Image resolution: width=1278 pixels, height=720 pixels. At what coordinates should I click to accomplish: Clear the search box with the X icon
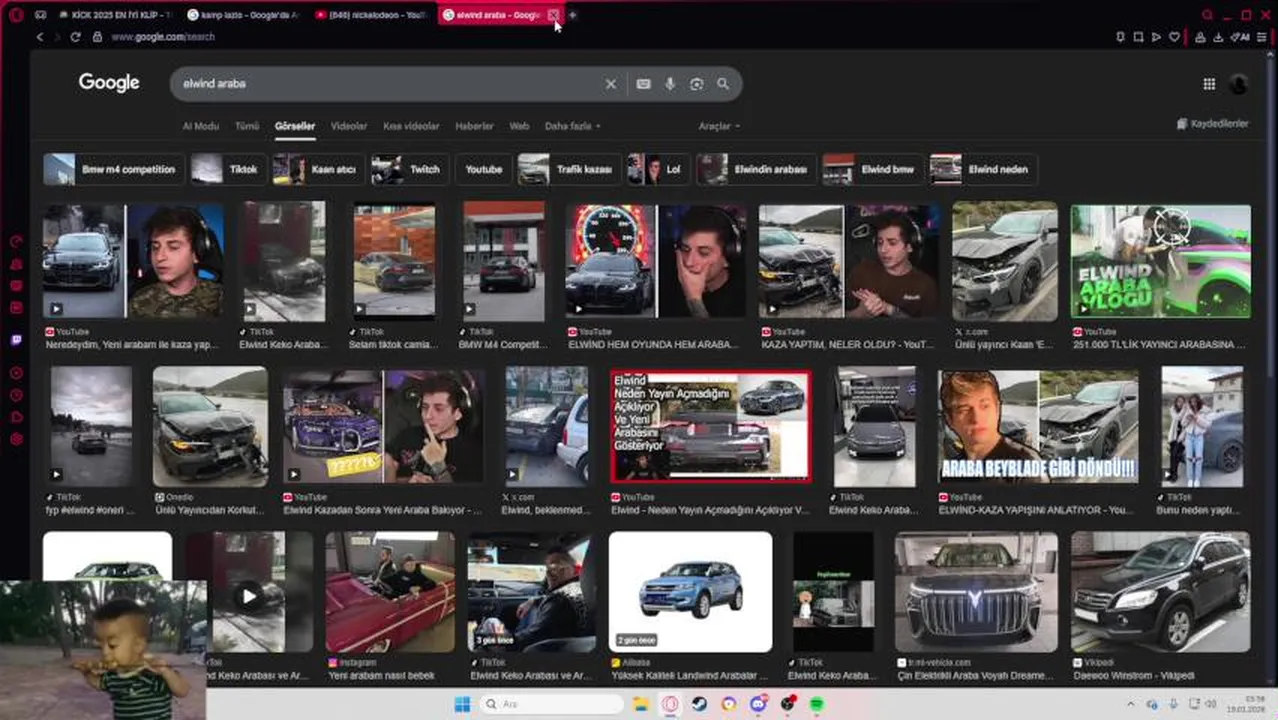pos(611,84)
